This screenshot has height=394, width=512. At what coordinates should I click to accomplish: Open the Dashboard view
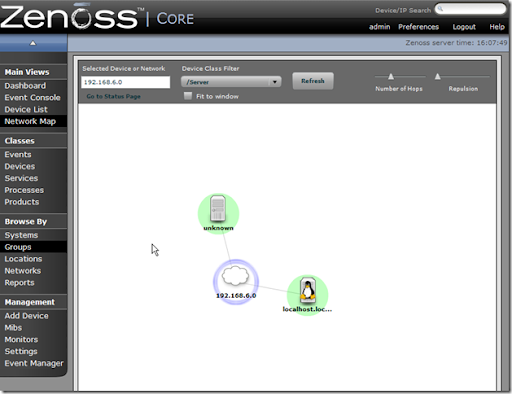[x=25, y=86]
